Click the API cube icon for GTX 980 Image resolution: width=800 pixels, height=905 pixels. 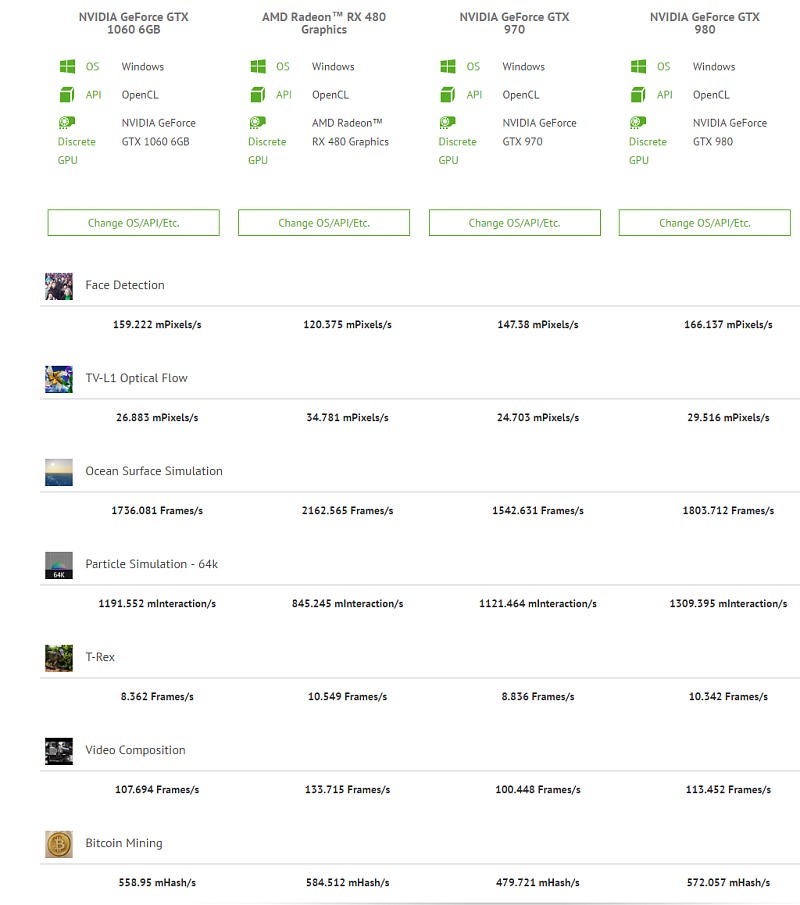coord(638,94)
